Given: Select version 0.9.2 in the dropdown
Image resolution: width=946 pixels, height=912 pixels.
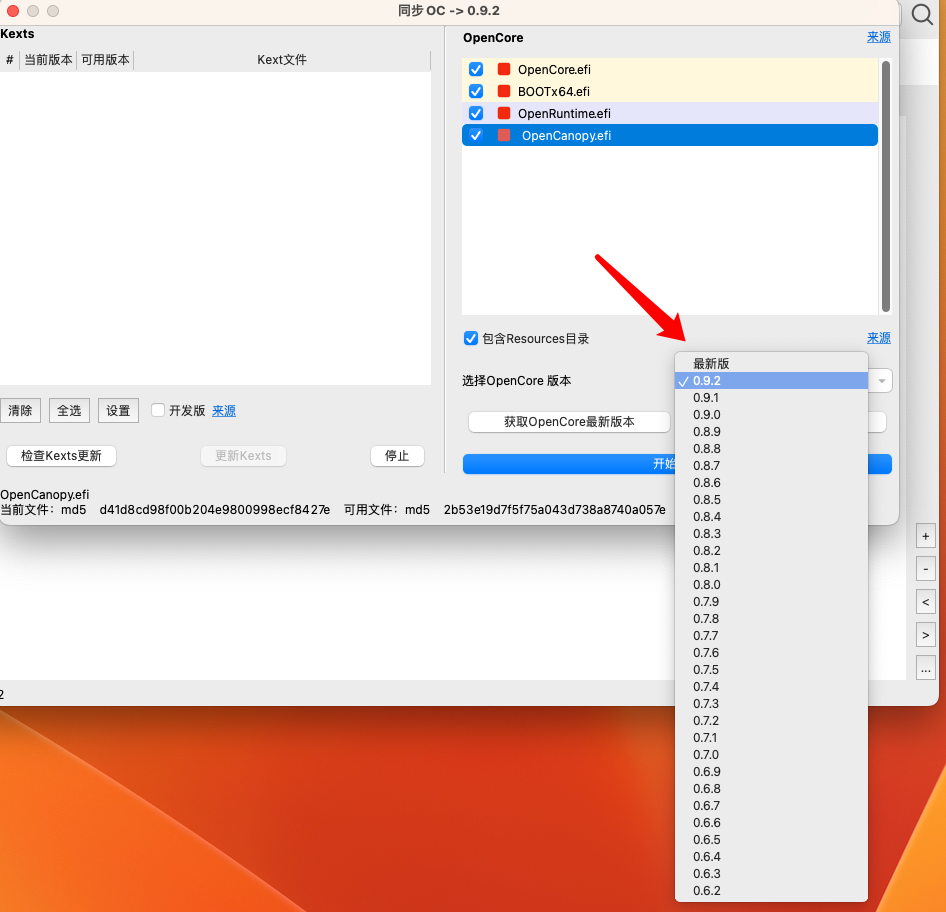Looking at the screenshot, I should (771, 381).
